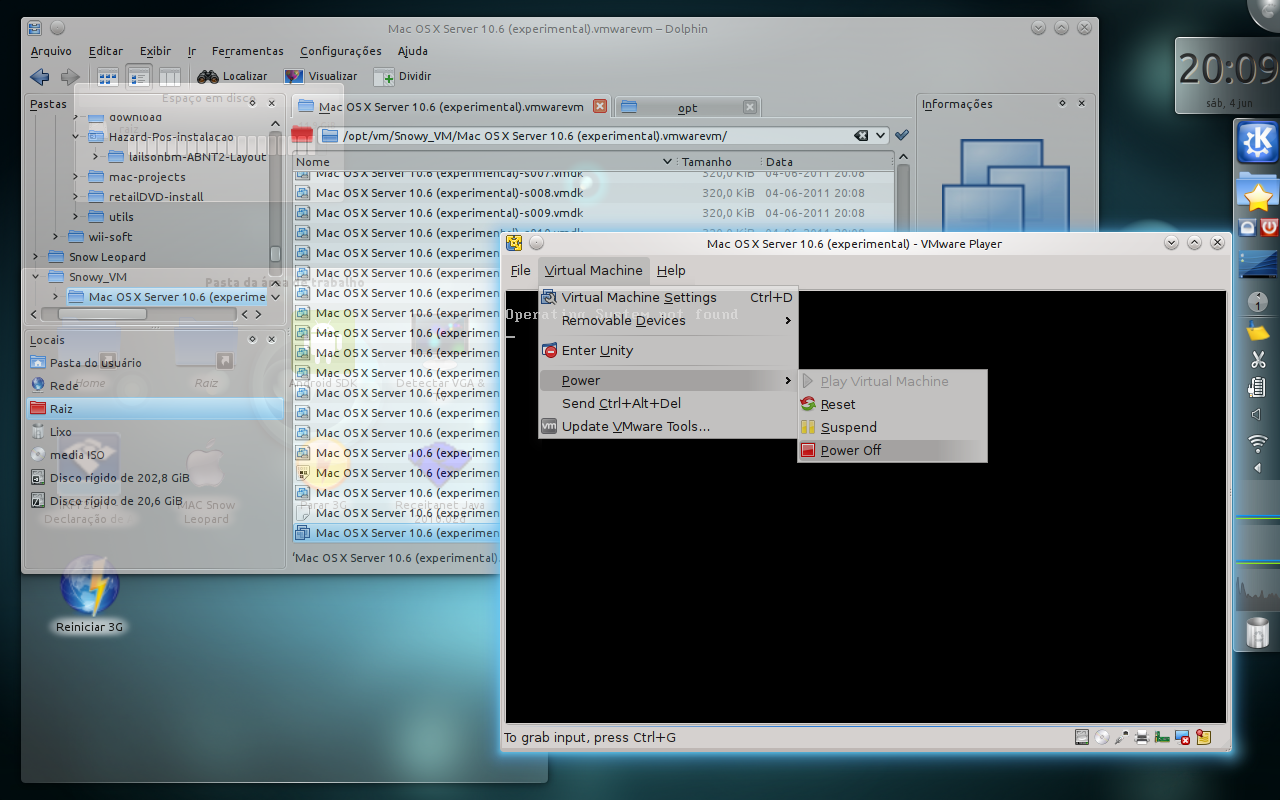The width and height of the screenshot is (1280, 800).
Task: Select Enter Unity menu entry
Action: click(x=667, y=351)
